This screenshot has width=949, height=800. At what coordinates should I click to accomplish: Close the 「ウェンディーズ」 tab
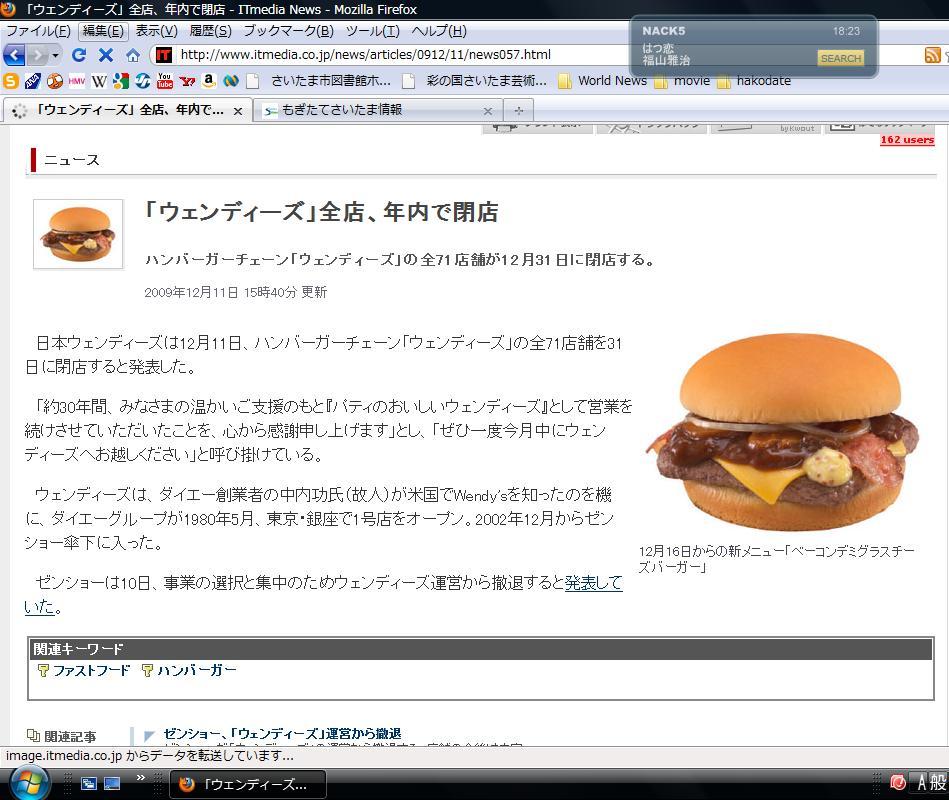238,111
